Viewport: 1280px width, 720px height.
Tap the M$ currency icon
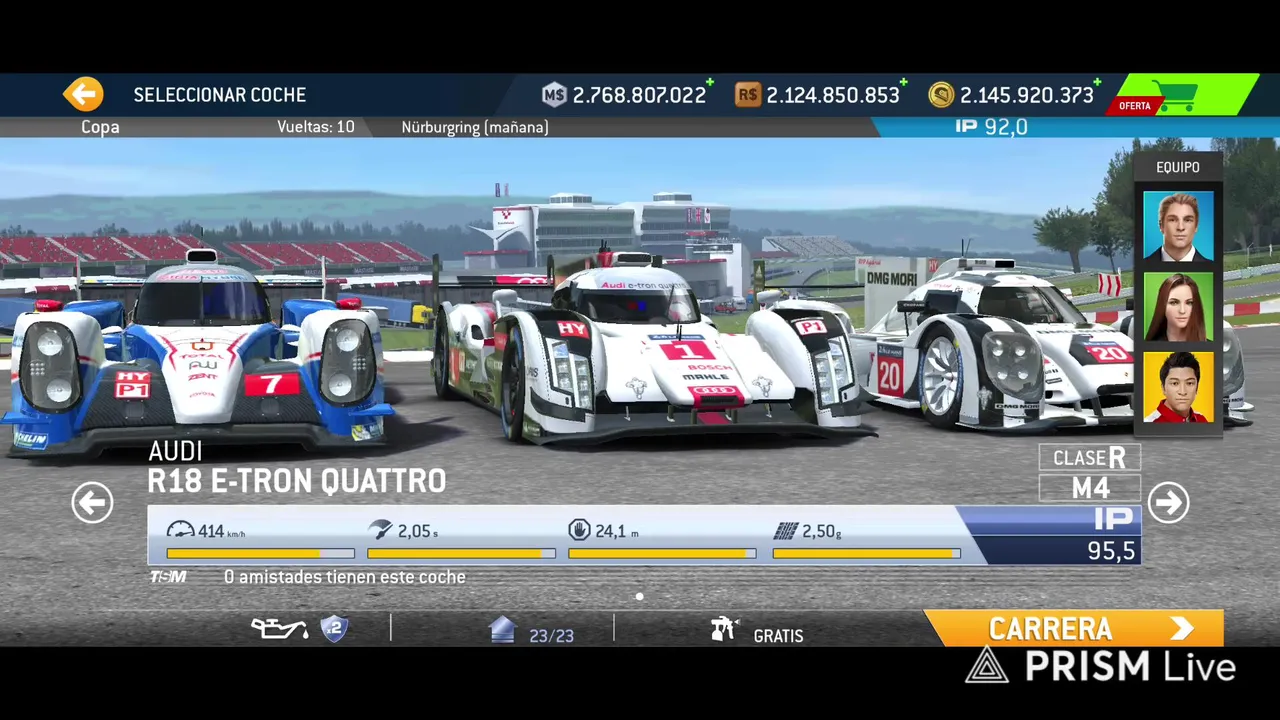[x=554, y=95]
